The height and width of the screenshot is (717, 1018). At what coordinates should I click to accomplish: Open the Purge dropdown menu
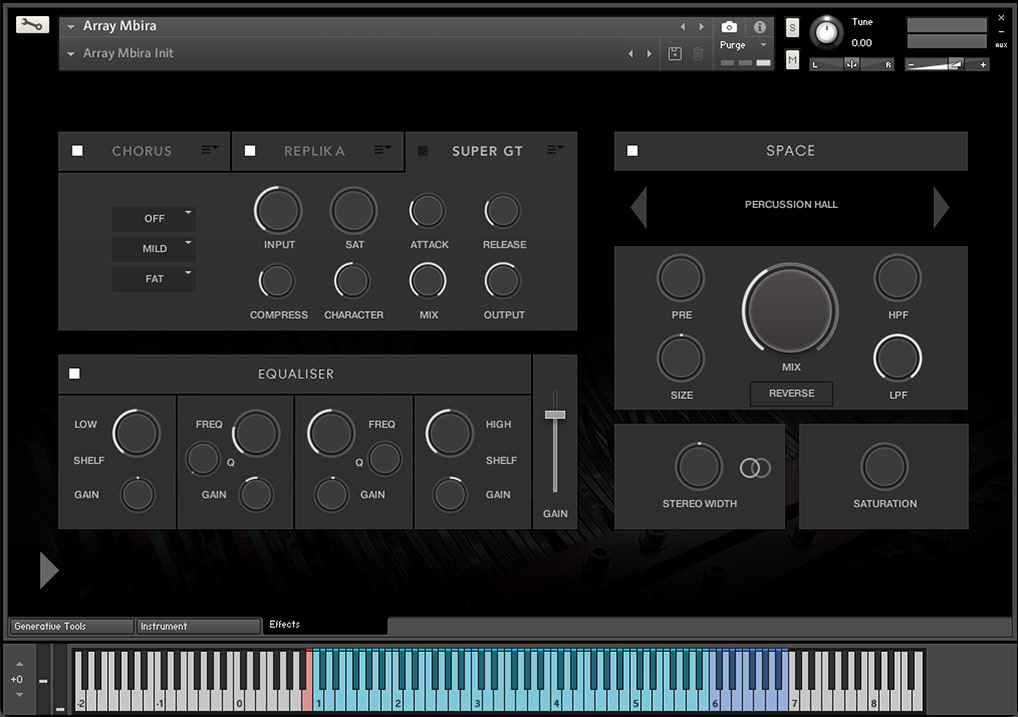[x=744, y=45]
